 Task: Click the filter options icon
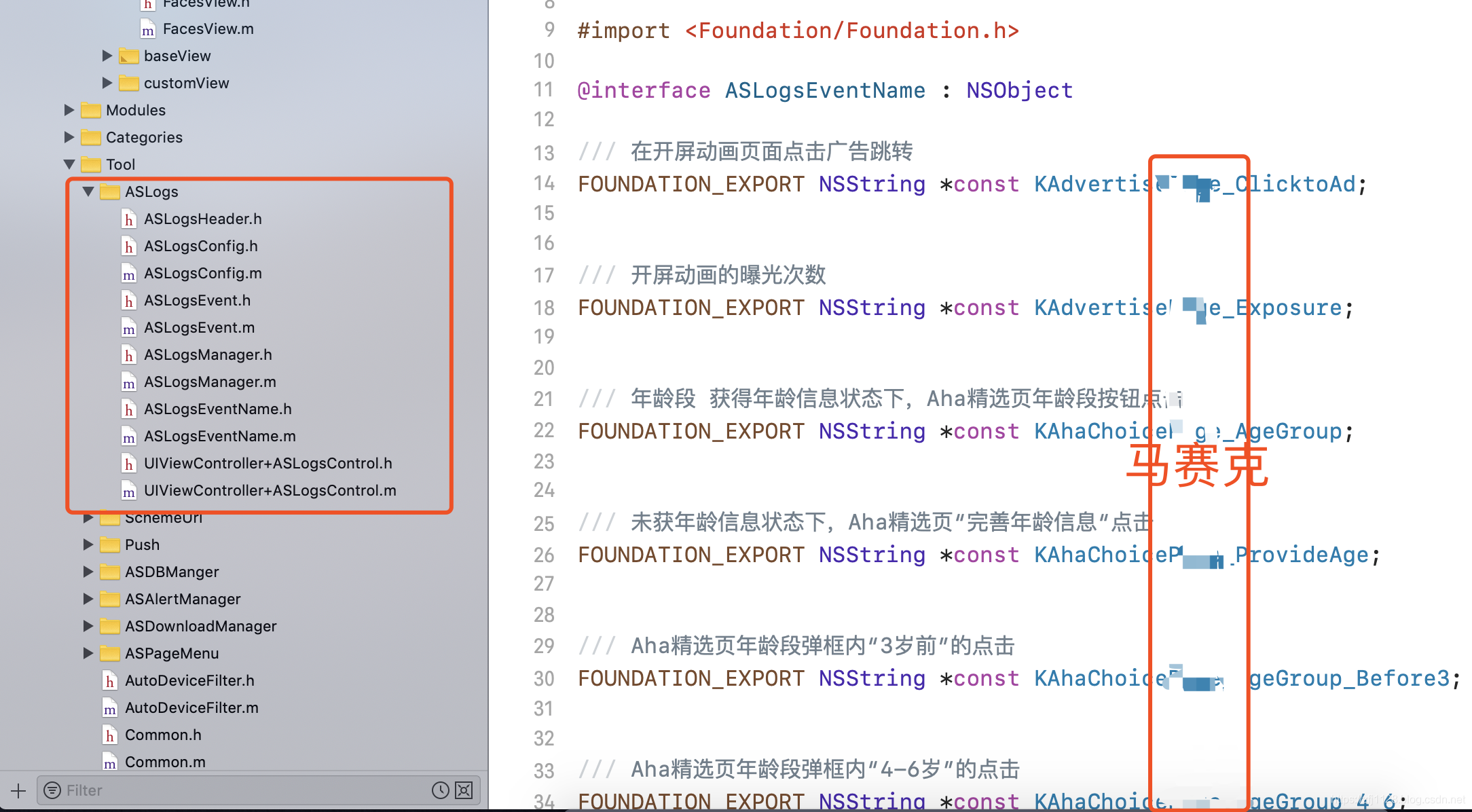52,790
